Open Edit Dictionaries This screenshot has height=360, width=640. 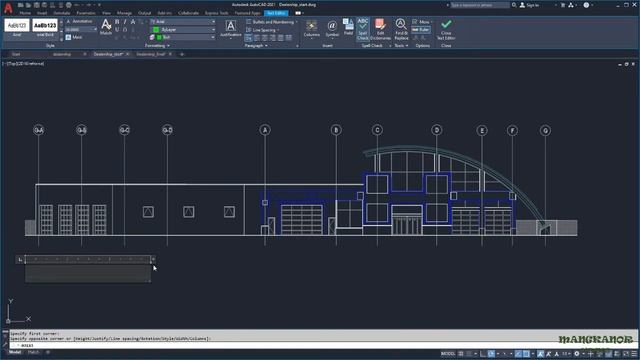pos(380,29)
